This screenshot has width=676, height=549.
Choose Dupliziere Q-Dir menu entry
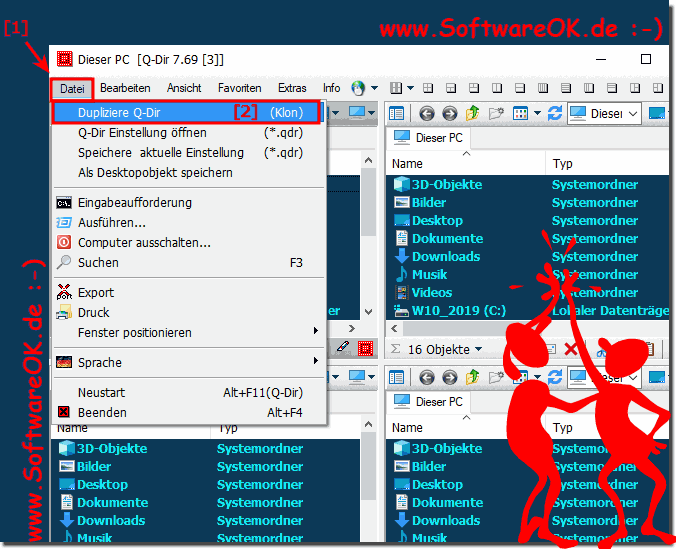[187, 113]
